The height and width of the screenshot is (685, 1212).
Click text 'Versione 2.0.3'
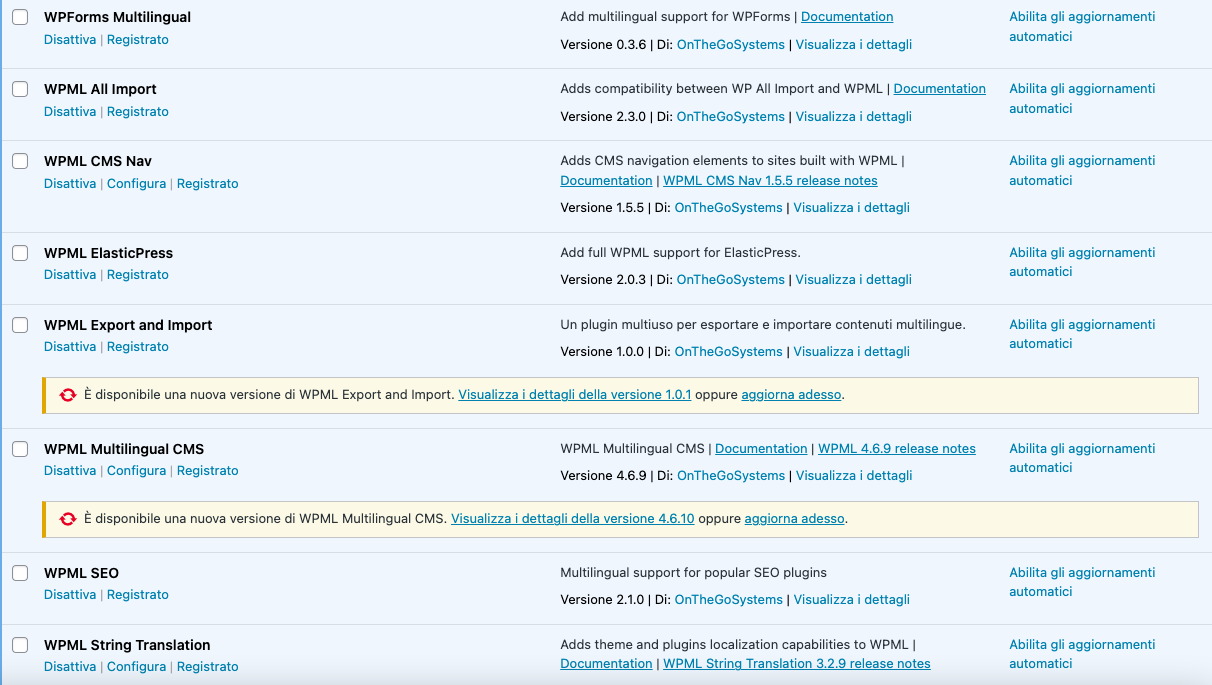tap(603, 280)
